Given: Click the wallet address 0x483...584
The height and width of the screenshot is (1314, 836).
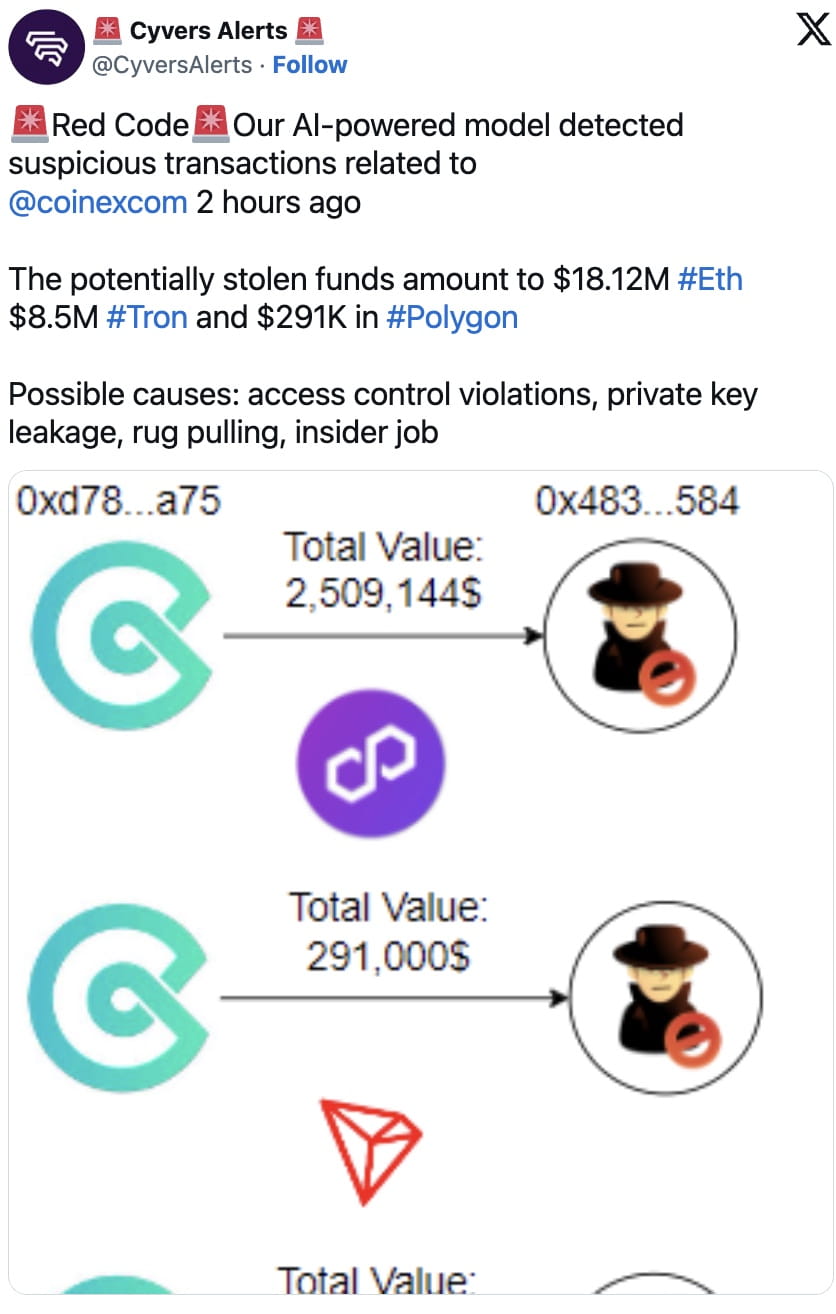Looking at the screenshot, I should point(638,500).
